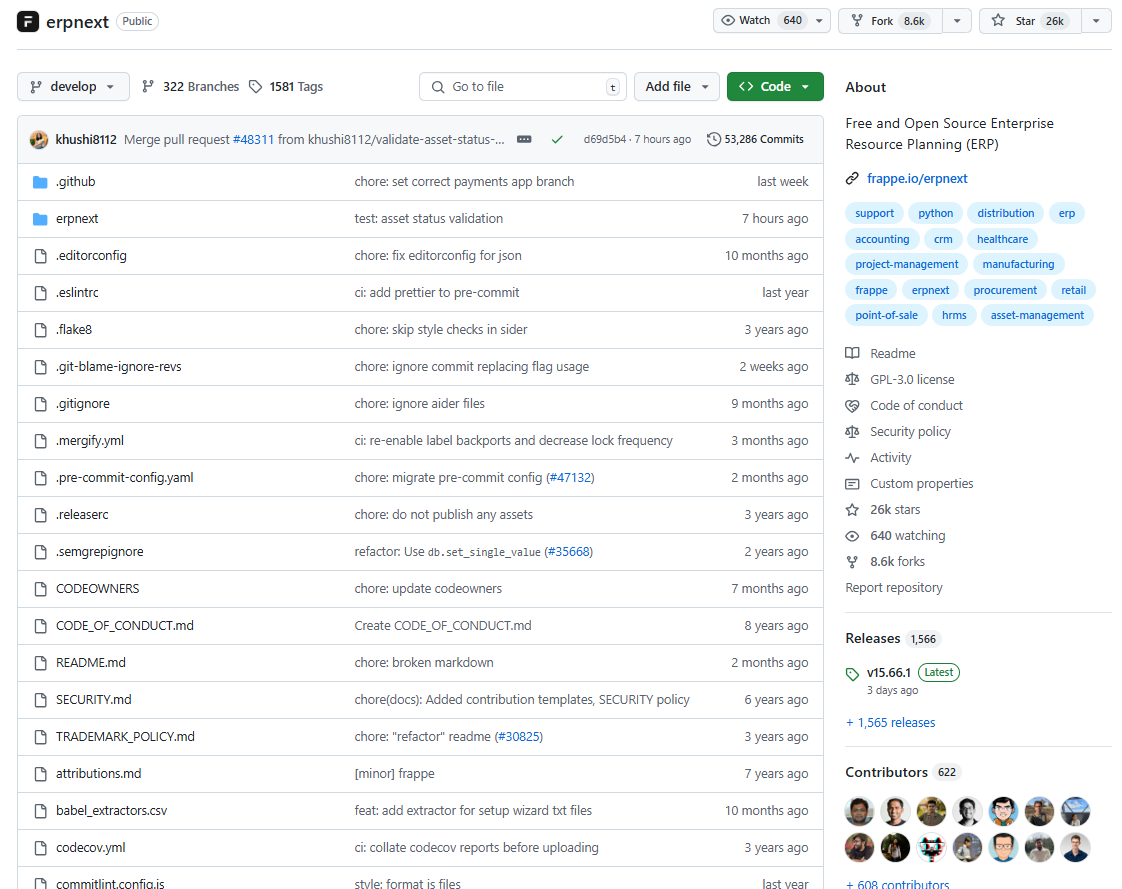Open the + 1,565 releases link
Image resolution: width=1122 pixels, height=889 pixels.
coord(890,723)
